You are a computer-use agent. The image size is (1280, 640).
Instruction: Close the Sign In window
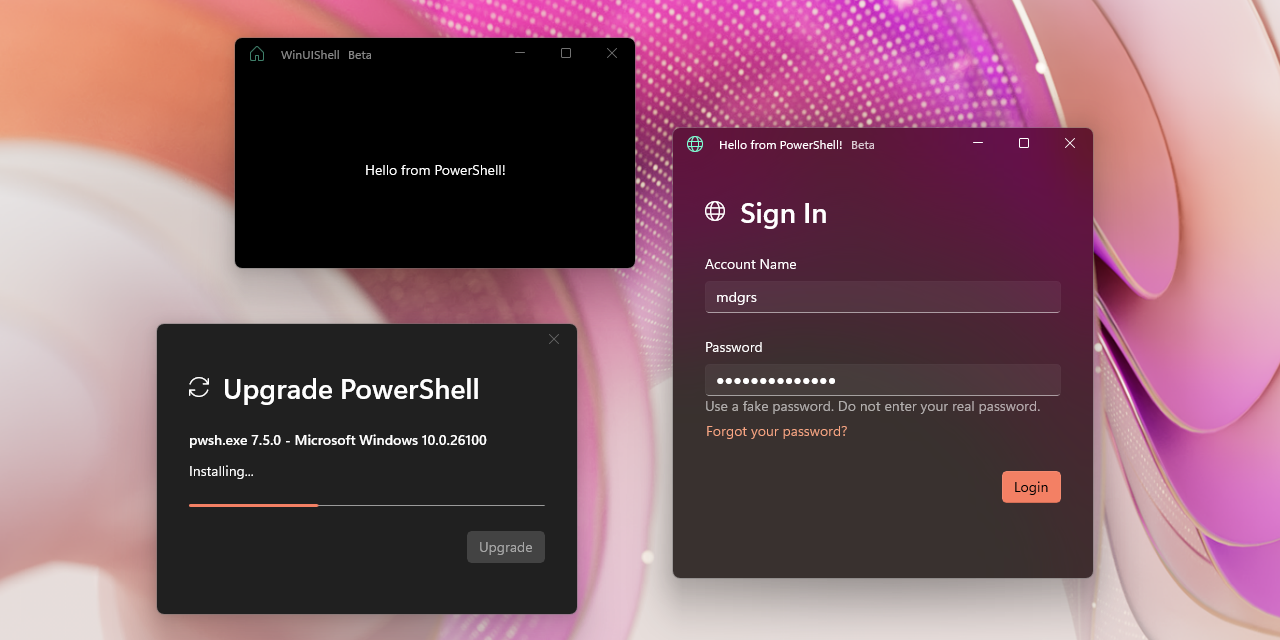1070,143
